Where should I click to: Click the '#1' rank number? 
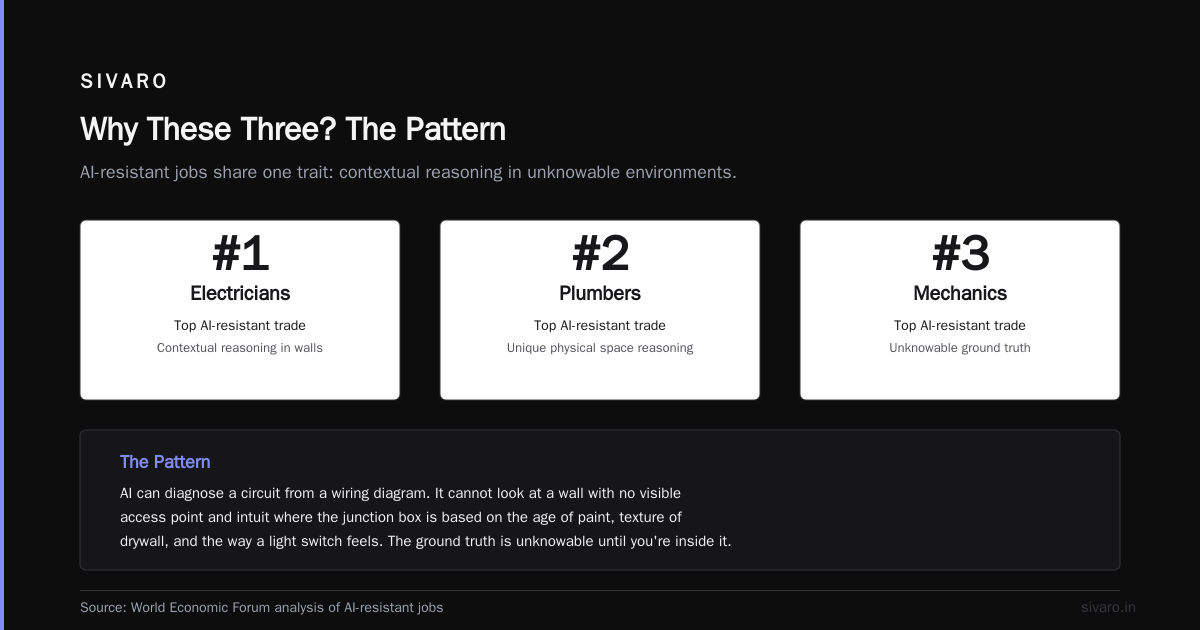click(x=240, y=254)
